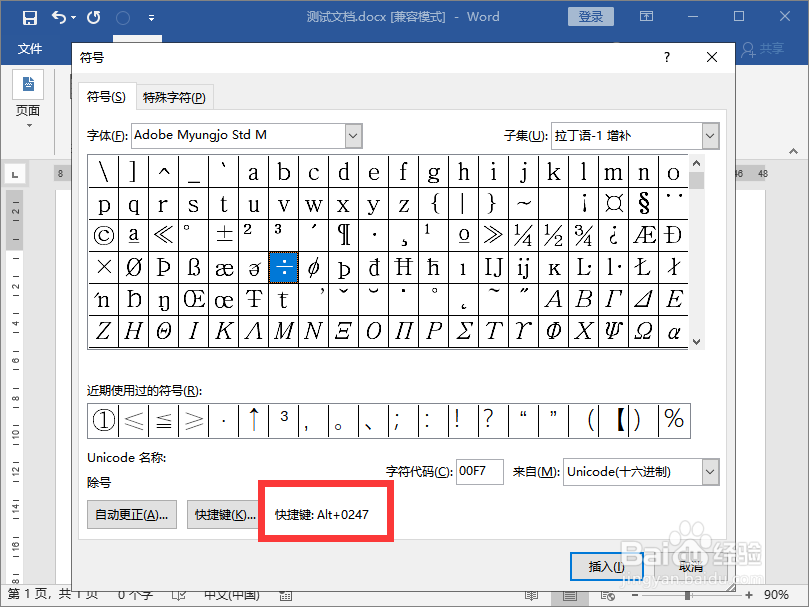
Task: Open the 来自 (From) encoding dropdown
Action: click(x=709, y=471)
